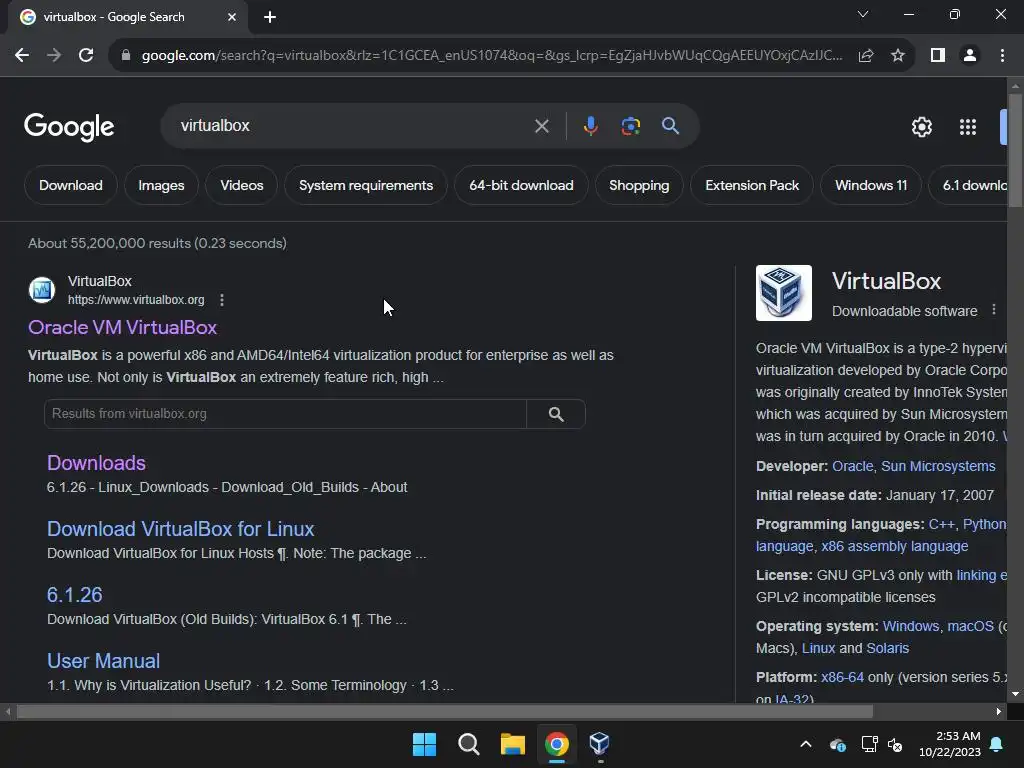This screenshot has height=768, width=1024.
Task: Switch to the Images filter
Action: click(x=161, y=185)
